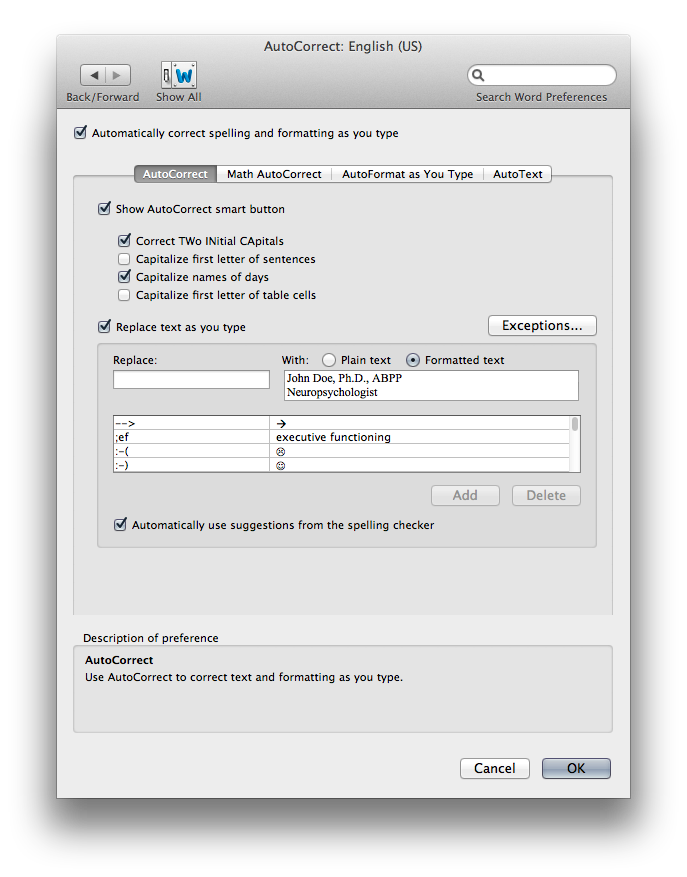Viewport: 687px width, 877px height.
Task: Click the search magnifier icon
Action: (x=477, y=75)
